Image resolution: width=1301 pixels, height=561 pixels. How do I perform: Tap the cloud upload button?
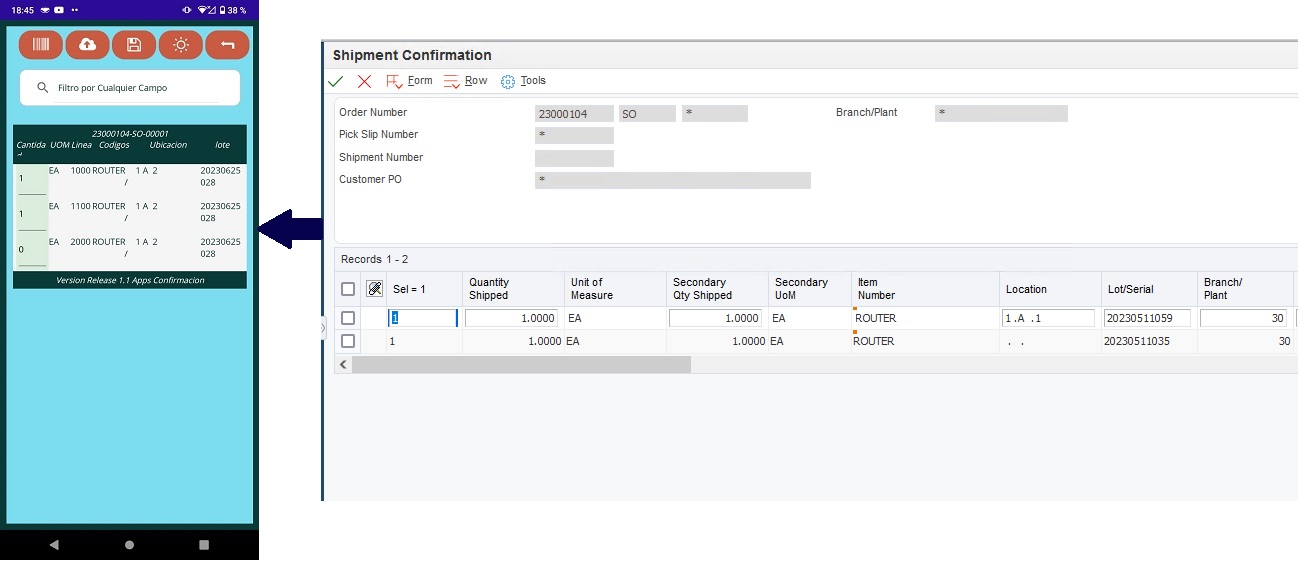[x=88, y=45]
